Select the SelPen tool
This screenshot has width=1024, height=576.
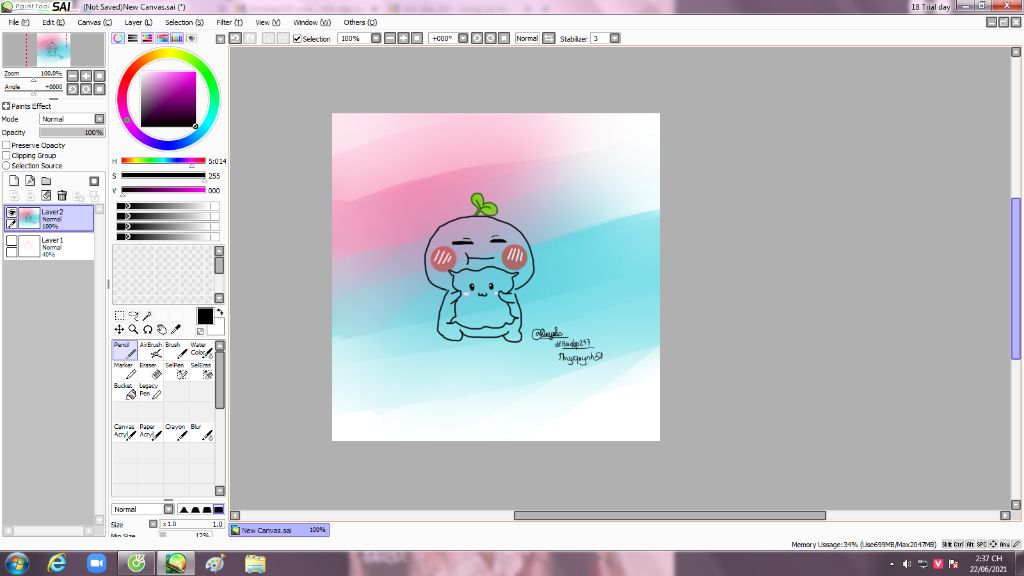coord(176,370)
